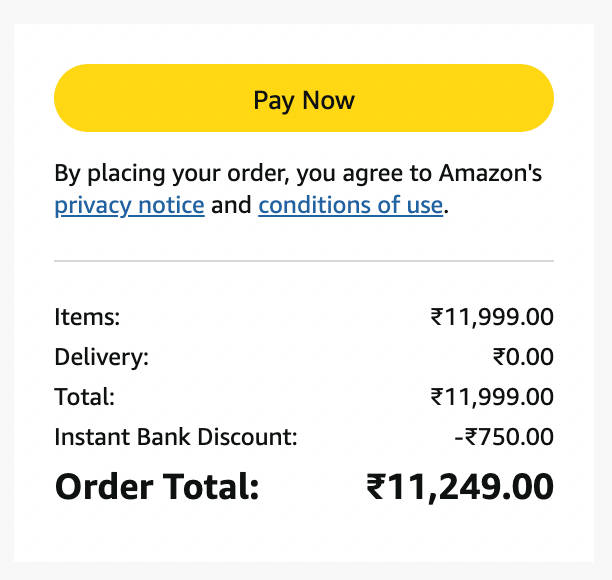Click the bold Order Total label
Image resolution: width=612 pixels, height=580 pixels.
tap(157, 487)
